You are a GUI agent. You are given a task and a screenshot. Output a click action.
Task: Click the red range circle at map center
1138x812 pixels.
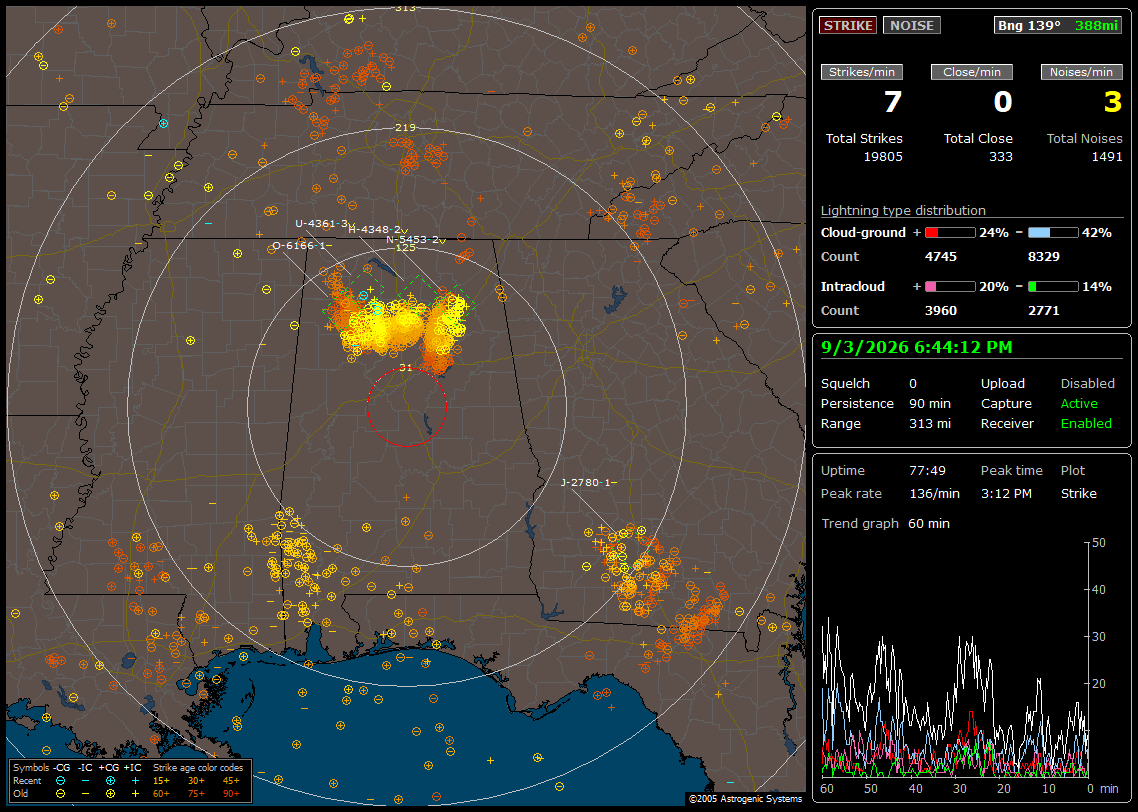[x=406, y=407]
